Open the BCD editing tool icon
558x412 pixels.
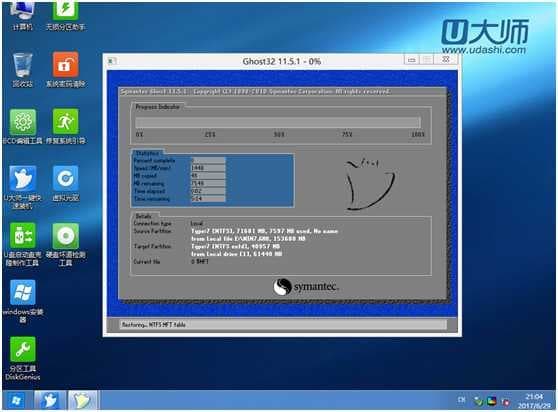point(23,127)
